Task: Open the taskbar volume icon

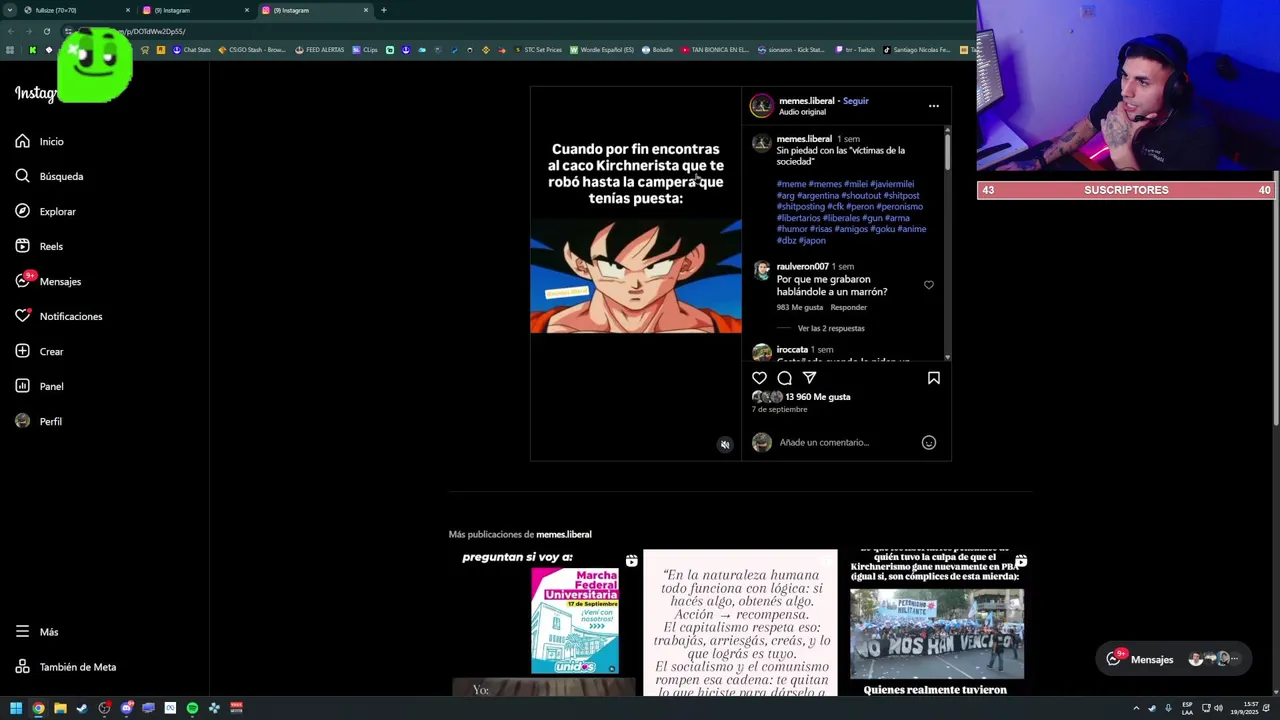Action: [1218, 709]
